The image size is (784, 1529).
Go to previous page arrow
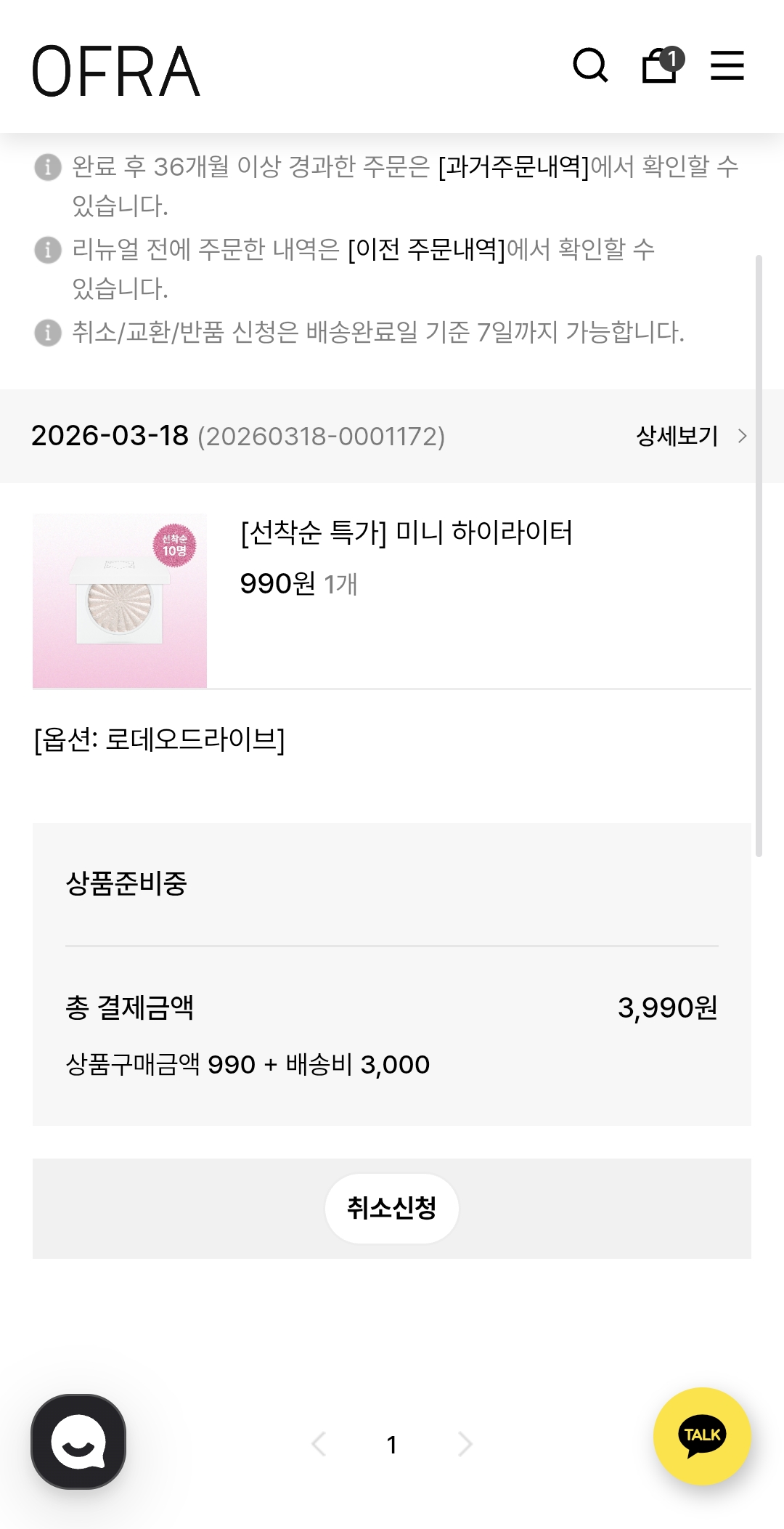pyautogui.click(x=319, y=1444)
